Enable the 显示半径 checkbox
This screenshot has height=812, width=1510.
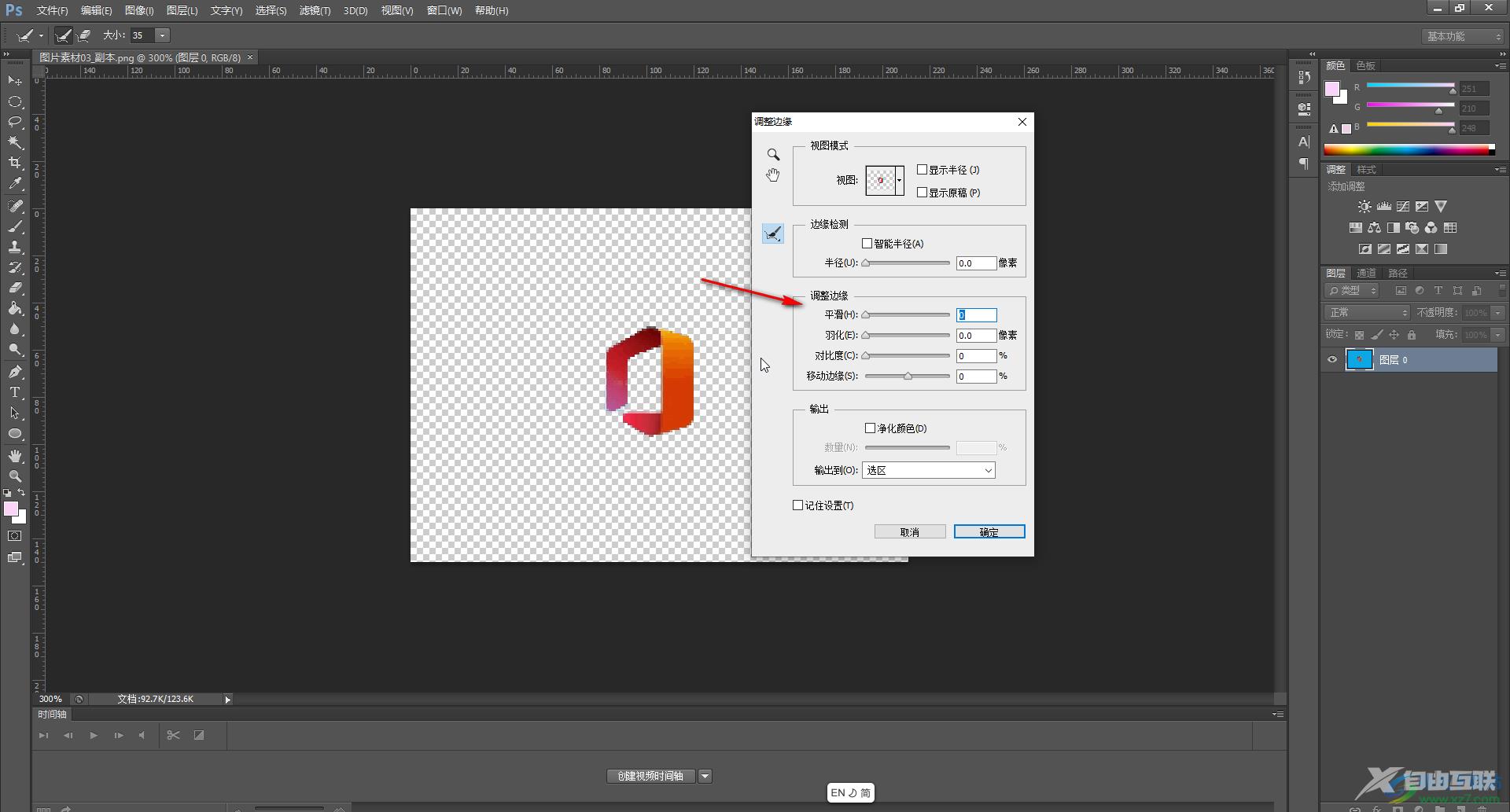point(922,170)
